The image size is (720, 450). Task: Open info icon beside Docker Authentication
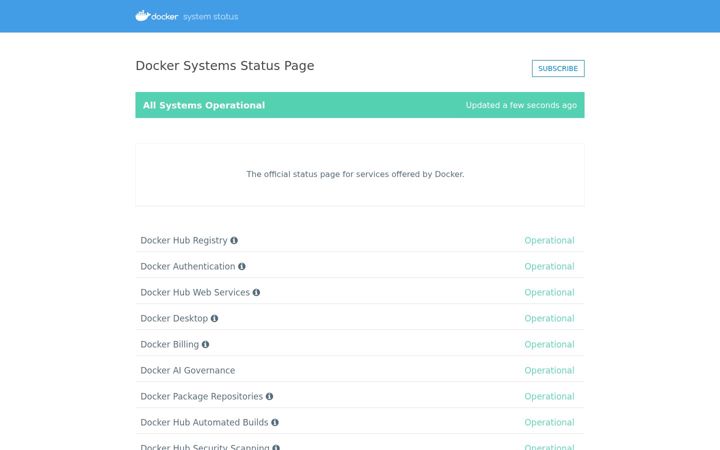pos(242,266)
